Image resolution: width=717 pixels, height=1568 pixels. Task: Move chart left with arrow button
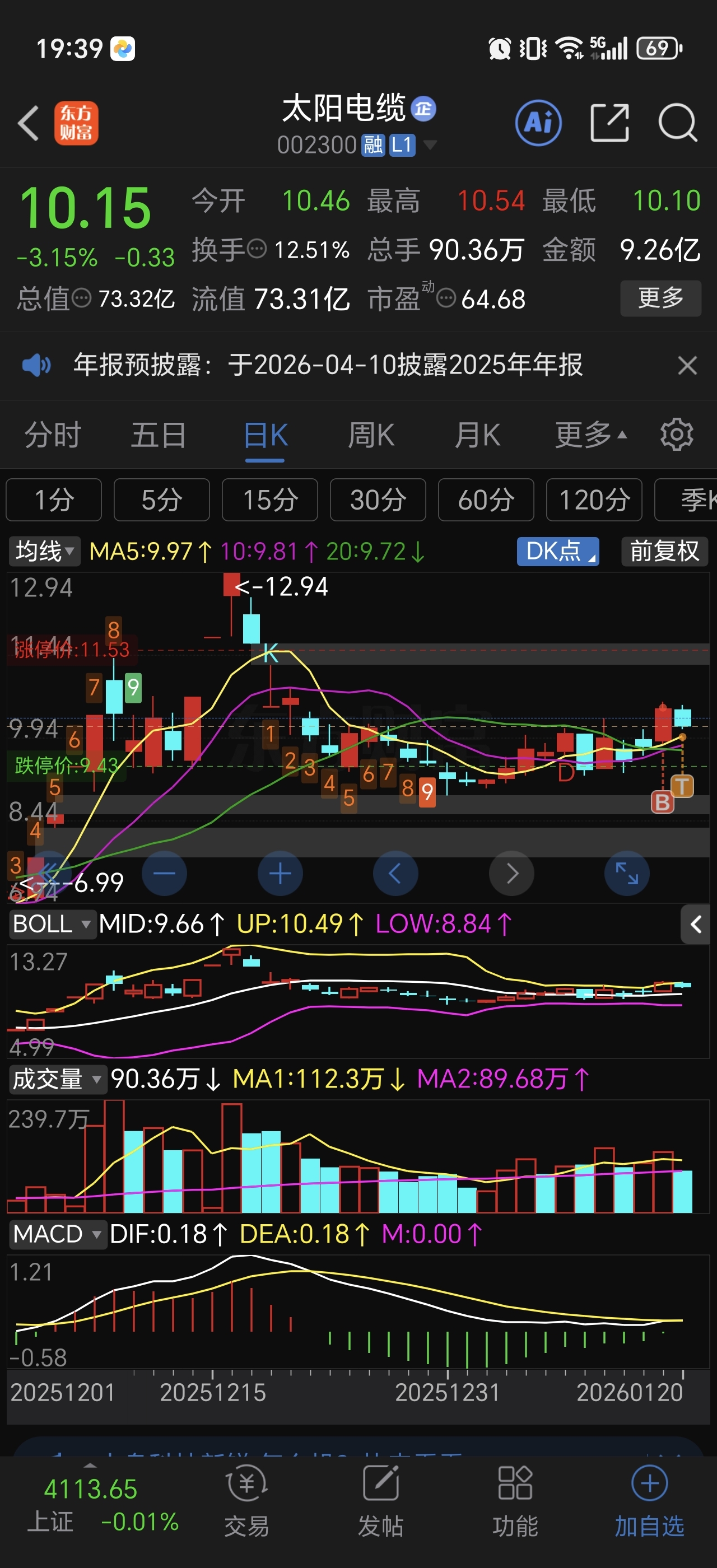point(395,874)
